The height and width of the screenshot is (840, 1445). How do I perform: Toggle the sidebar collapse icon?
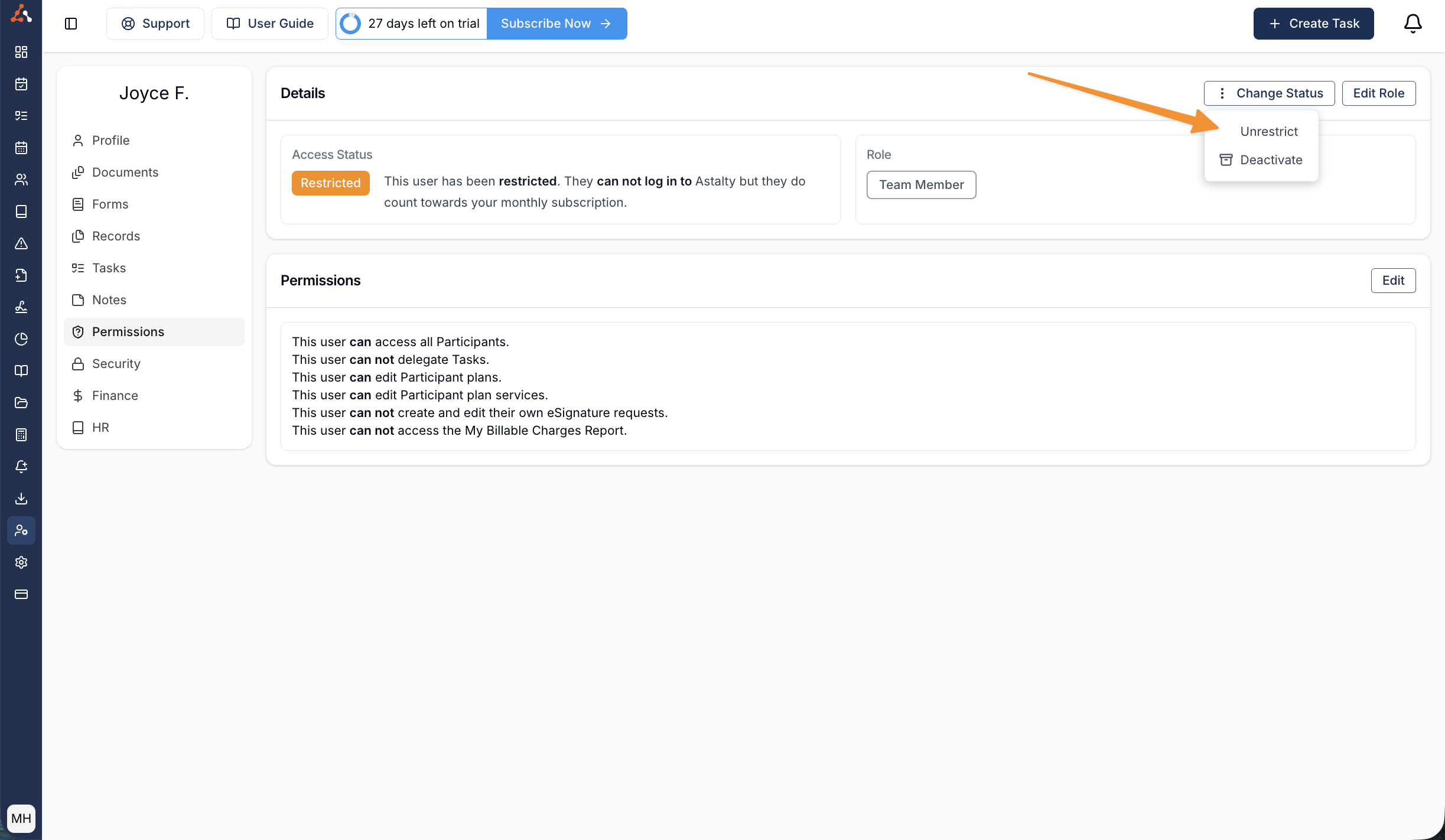coord(71,24)
